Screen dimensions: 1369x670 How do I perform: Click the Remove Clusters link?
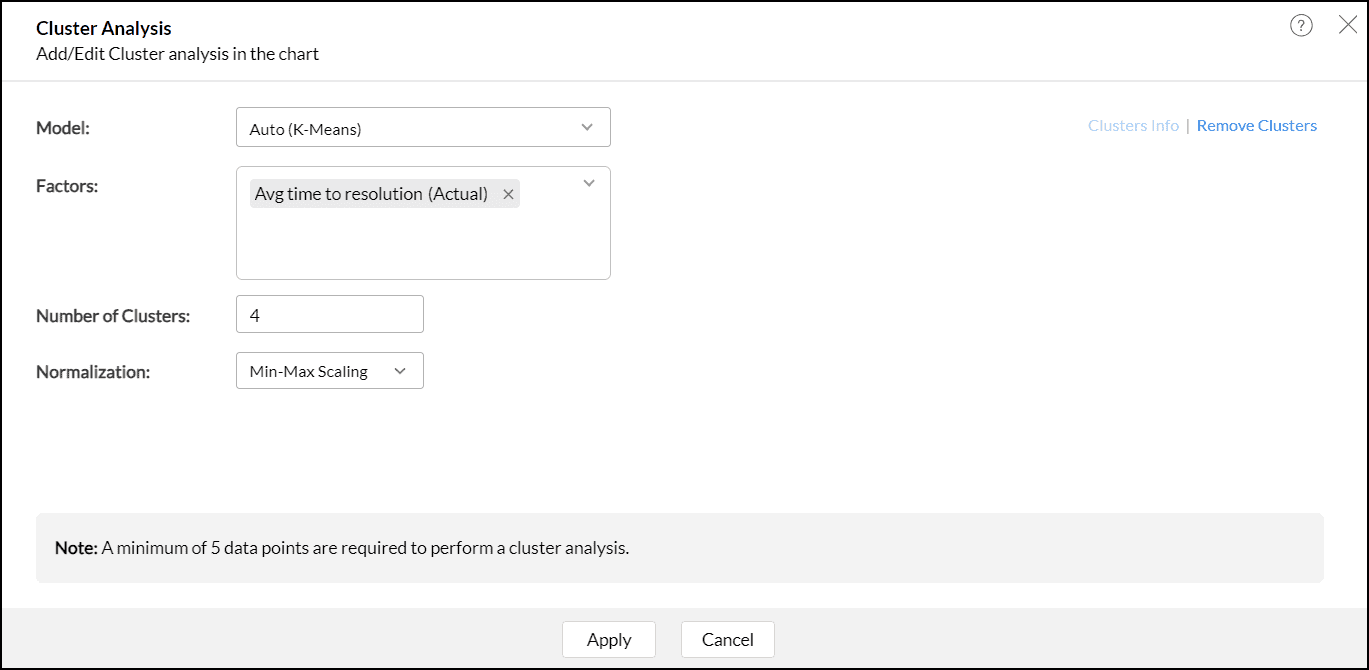[x=1256, y=126]
